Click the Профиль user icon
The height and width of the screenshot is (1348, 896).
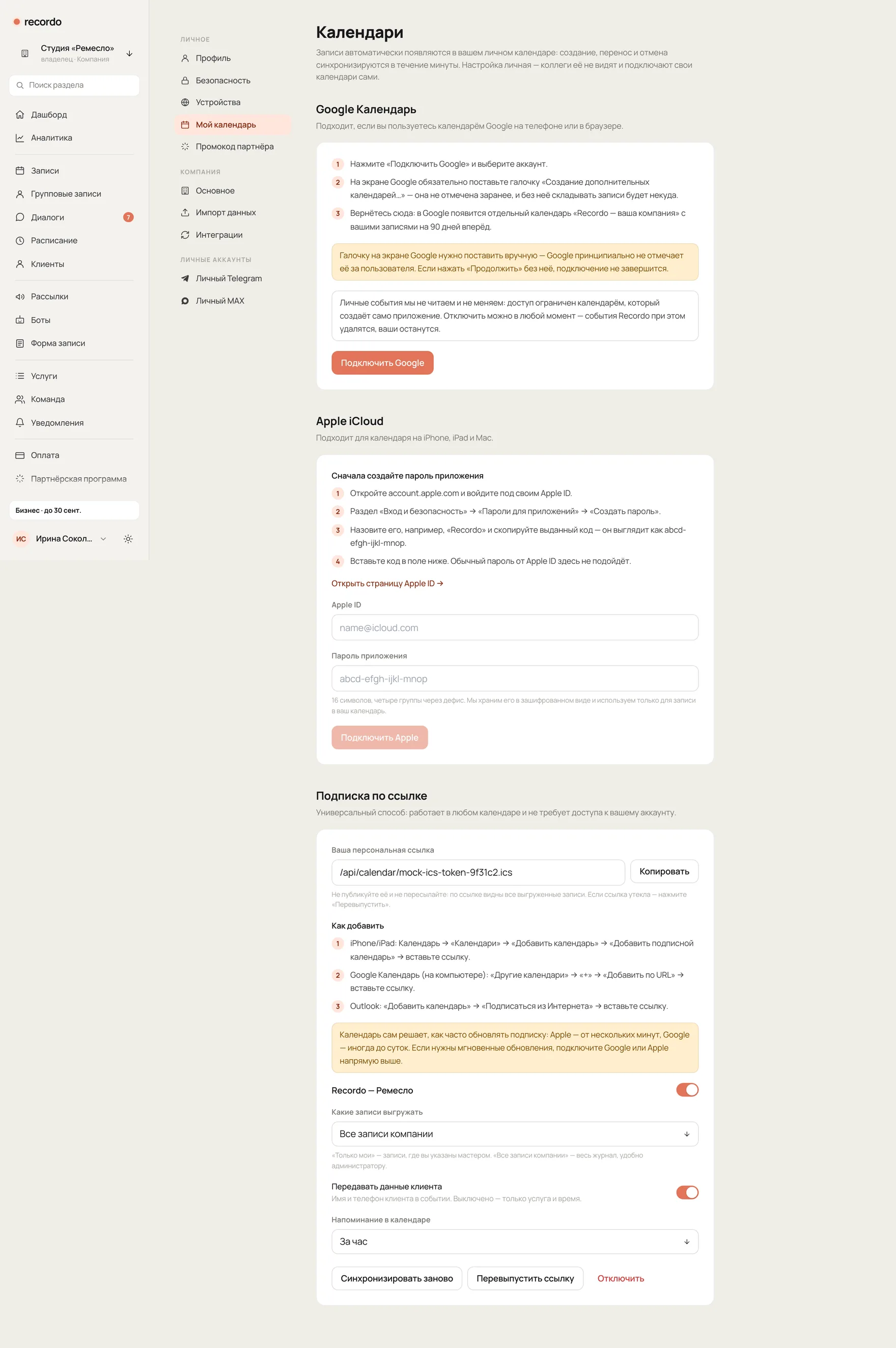(185, 59)
